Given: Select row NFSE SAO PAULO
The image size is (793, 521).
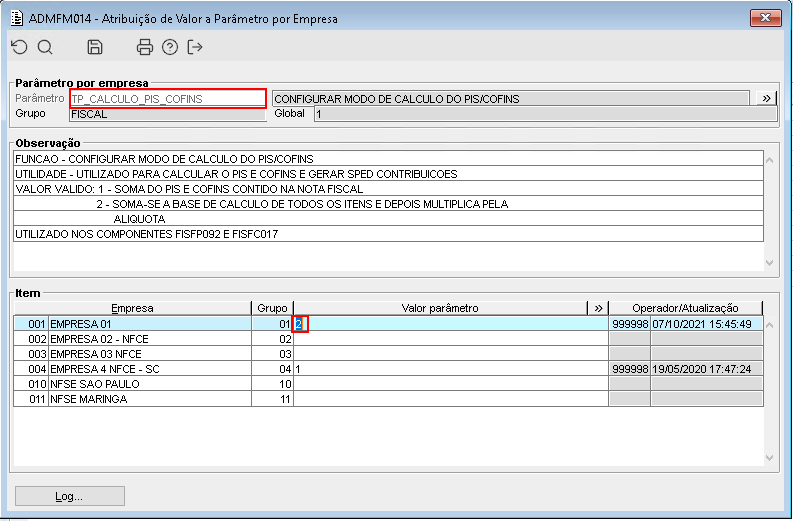Looking at the screenshot, I should tap(388, 384).
